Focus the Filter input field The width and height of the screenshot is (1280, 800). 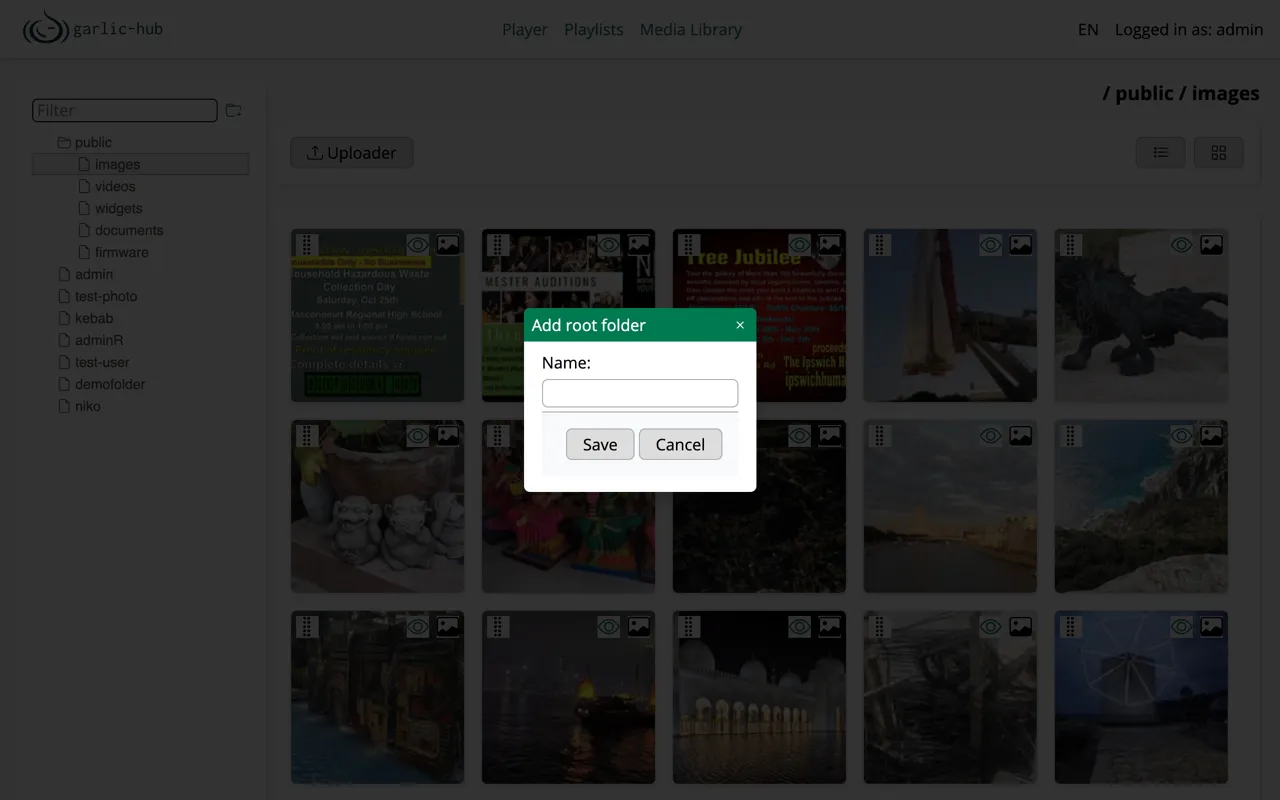click(125, 110)
